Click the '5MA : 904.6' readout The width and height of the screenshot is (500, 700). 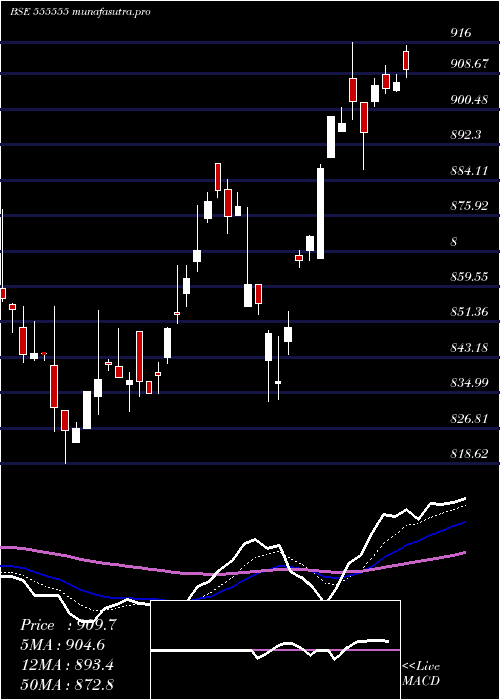point(63,645)
